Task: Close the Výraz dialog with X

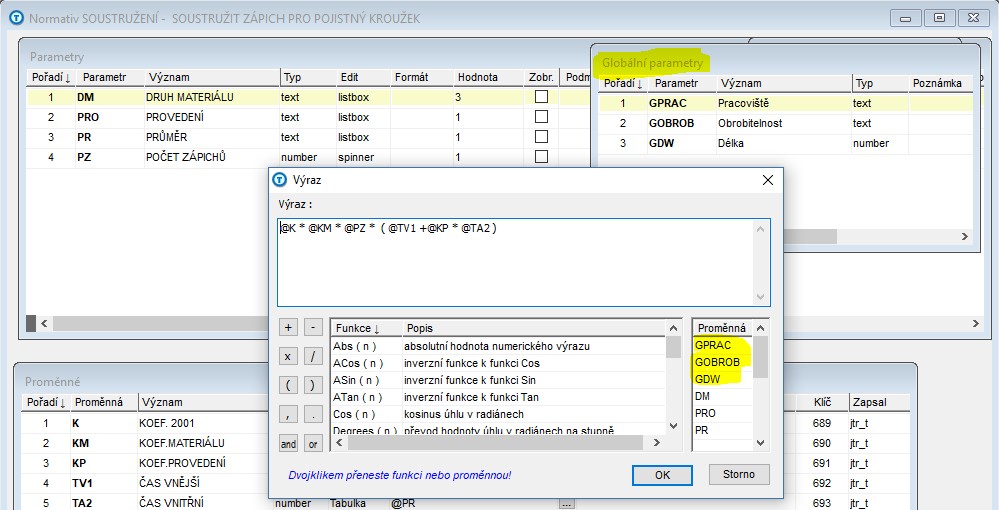Action: click(768, 180)
